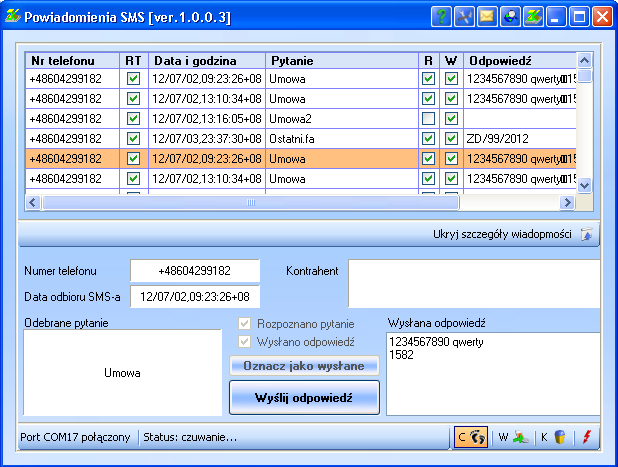The width and height of the screenshot is (618, 467).
Task: Click the globe search icon in title bar
Action: pyautogui.click(x=510, y=16)
